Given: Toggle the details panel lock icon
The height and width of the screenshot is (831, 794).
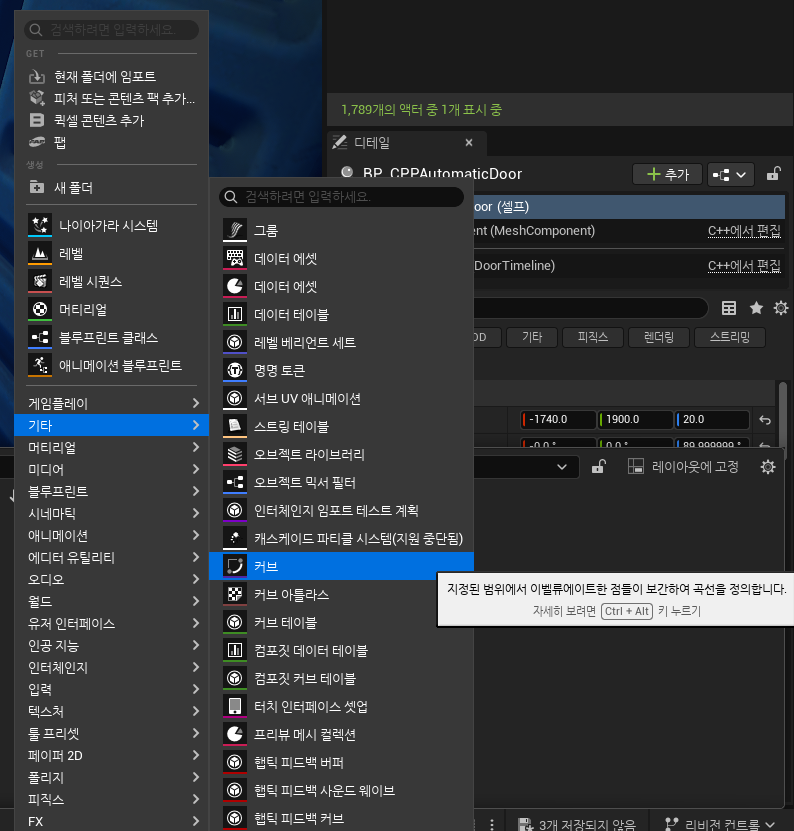Looking at the screenshot, I should pos(773,174).
